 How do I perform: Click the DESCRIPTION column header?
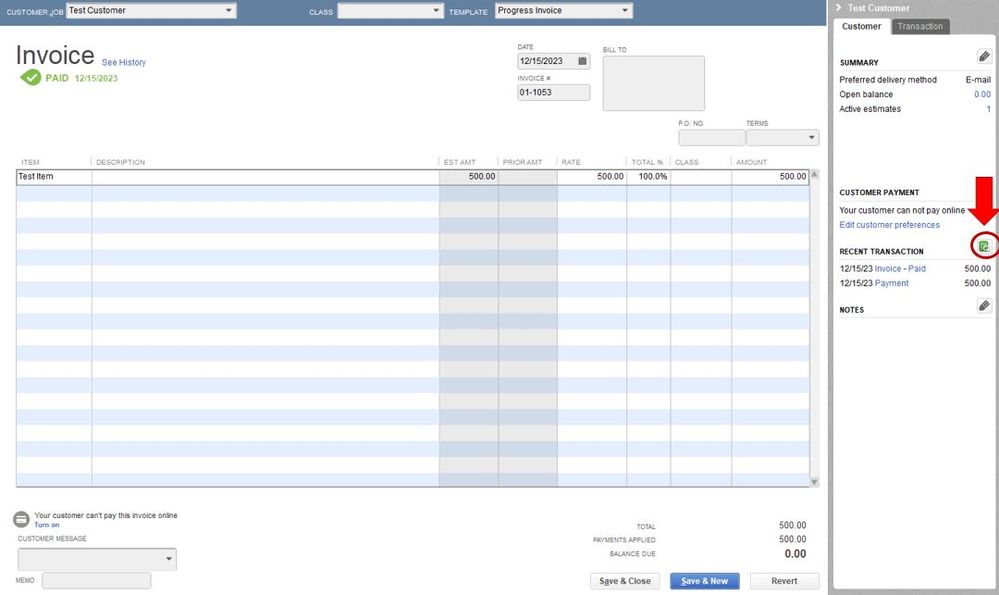pos(120,162)
